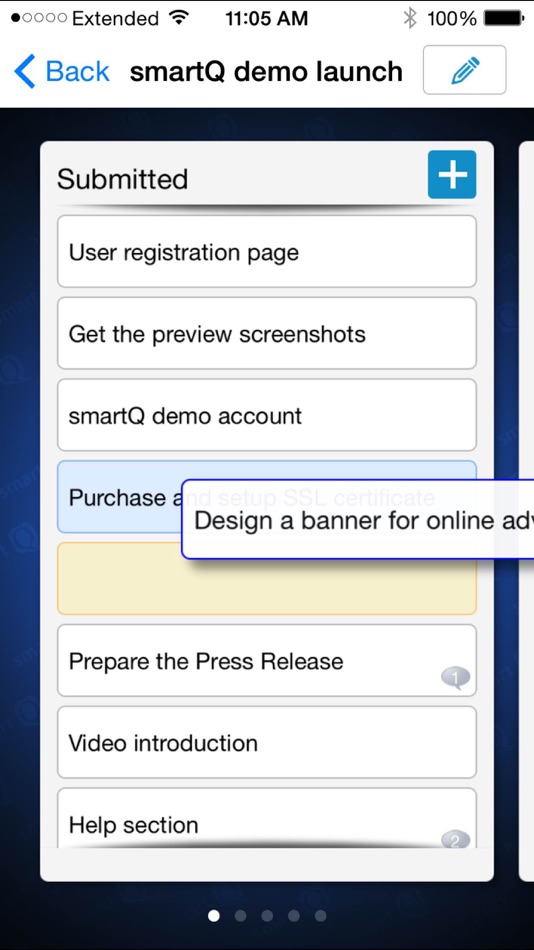Tap the Wi-Fi status icon
534x950 pixels.
tap(179, 18)
